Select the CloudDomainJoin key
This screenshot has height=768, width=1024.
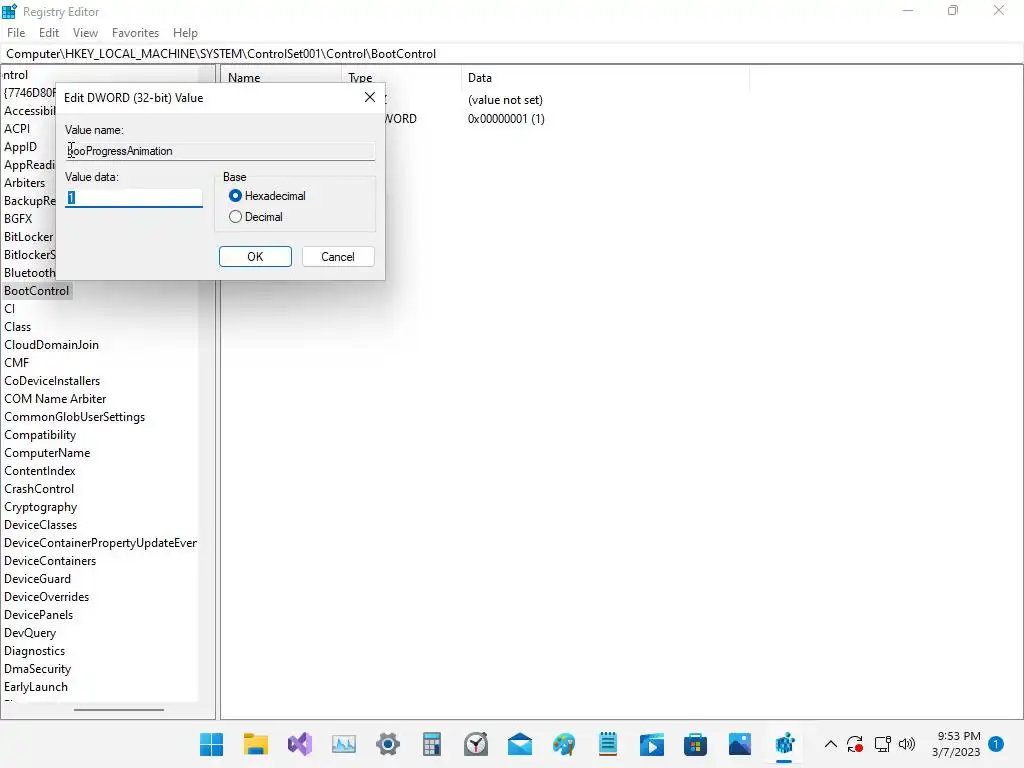[52, 345]
